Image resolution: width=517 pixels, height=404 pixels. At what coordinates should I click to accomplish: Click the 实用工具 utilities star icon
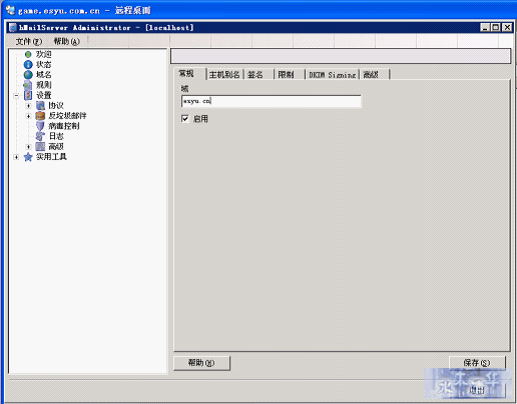click(28, 157)
